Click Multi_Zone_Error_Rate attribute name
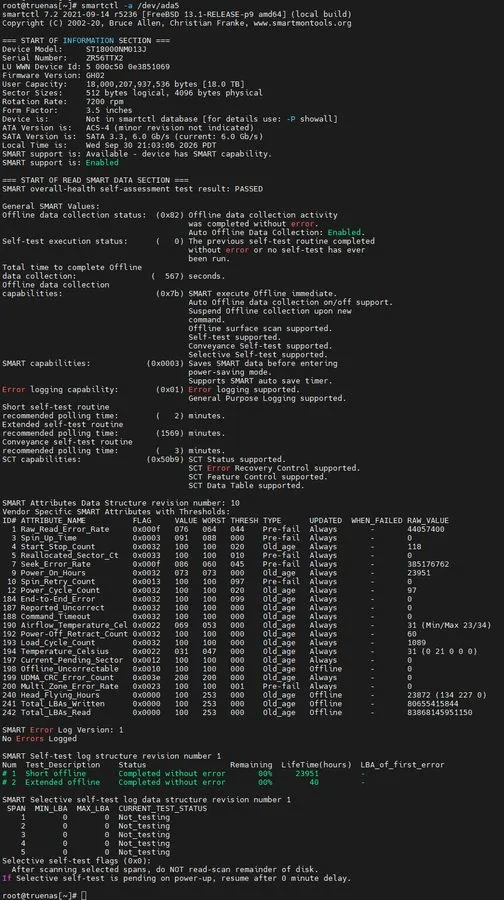Screen dimensions: 504x900 [69, 686]
